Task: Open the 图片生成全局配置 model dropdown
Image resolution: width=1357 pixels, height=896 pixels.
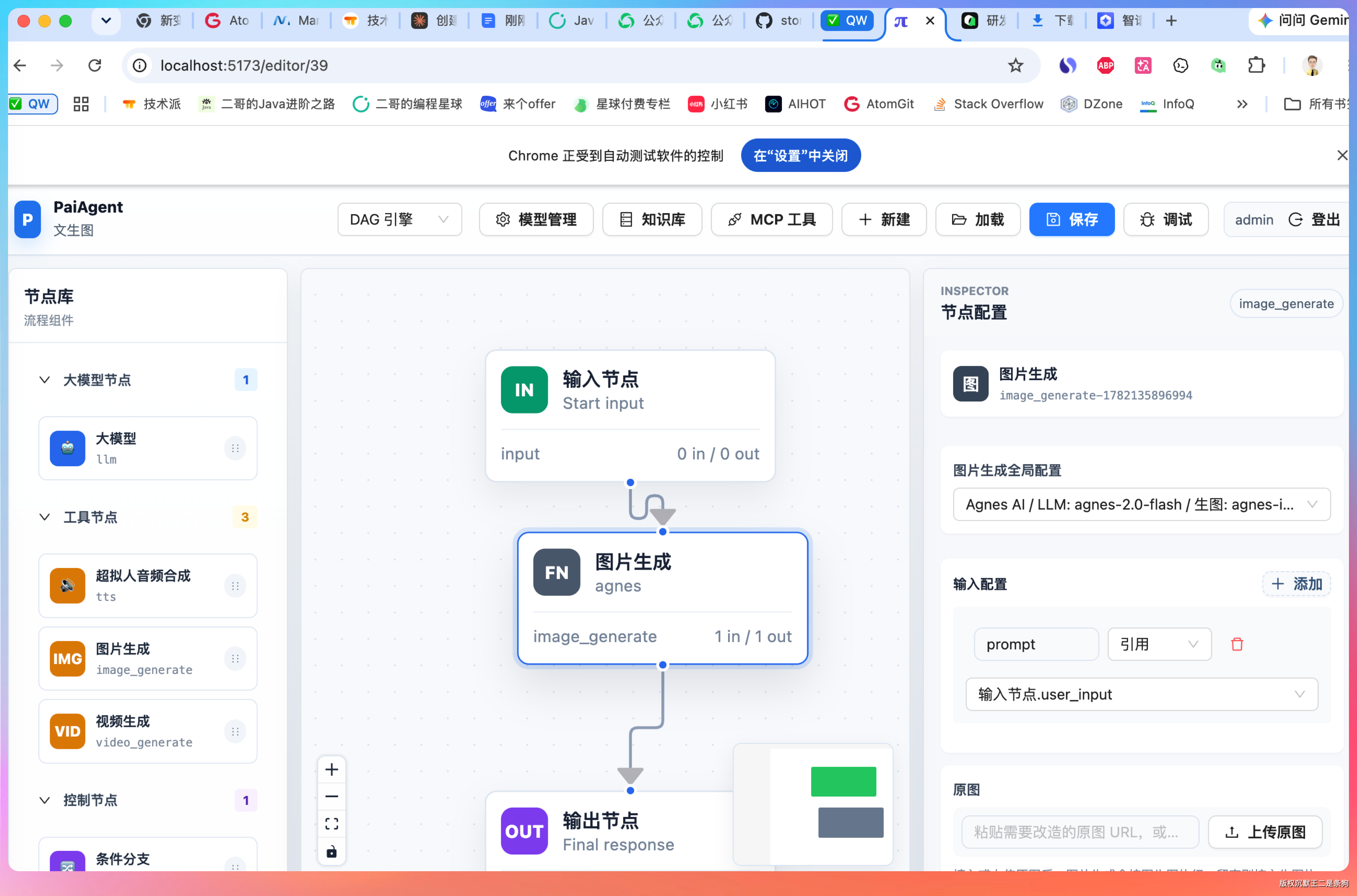Action: pyautogui.click(x=1141, y=505)
